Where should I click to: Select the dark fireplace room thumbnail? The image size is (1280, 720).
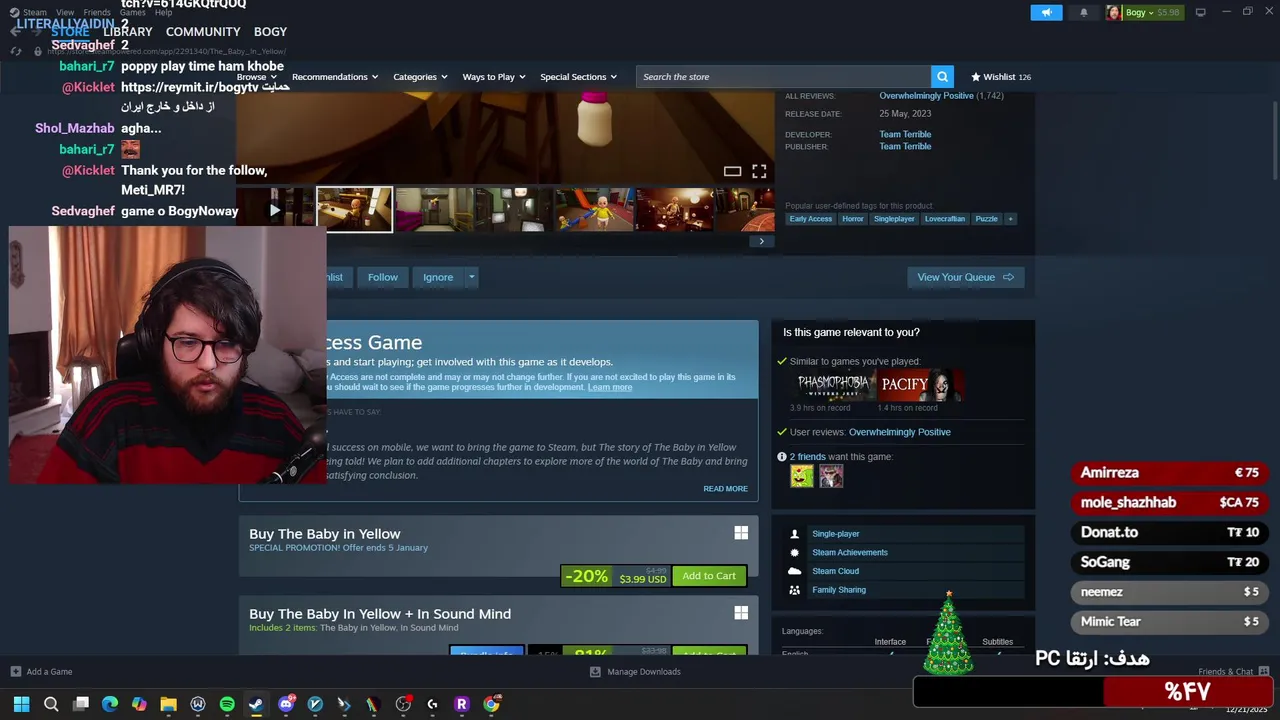tap(674, 210)
